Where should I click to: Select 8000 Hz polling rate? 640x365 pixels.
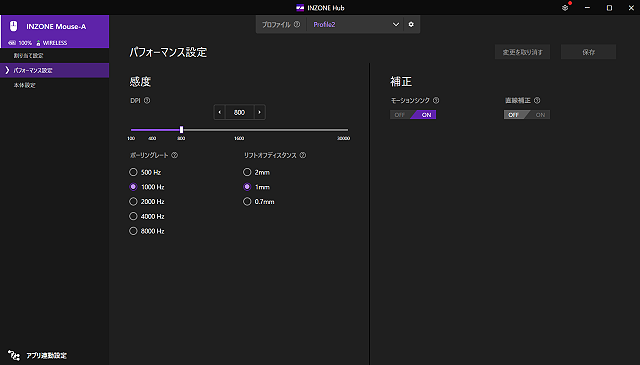pos(133,231)
